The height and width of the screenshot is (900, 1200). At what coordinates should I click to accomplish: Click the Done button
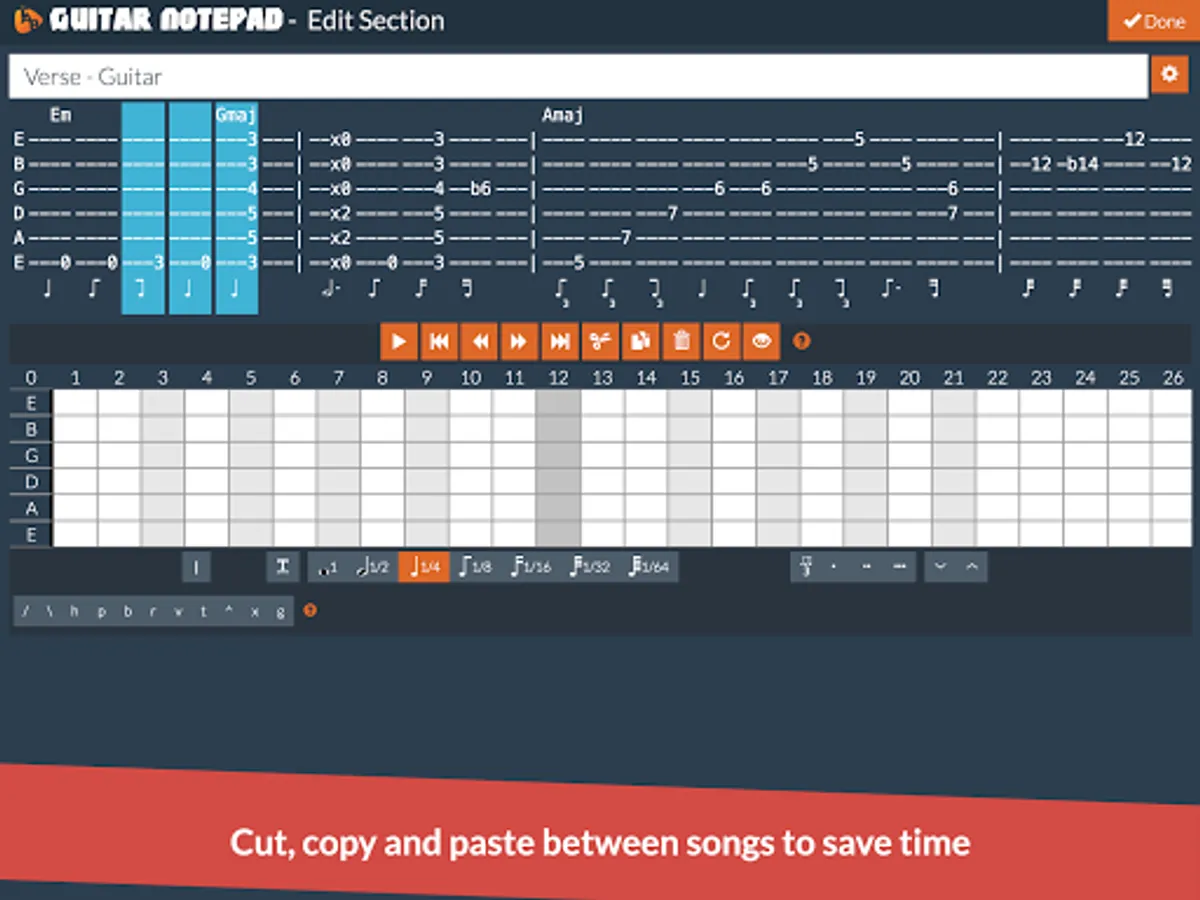(x=1153, y=21)
